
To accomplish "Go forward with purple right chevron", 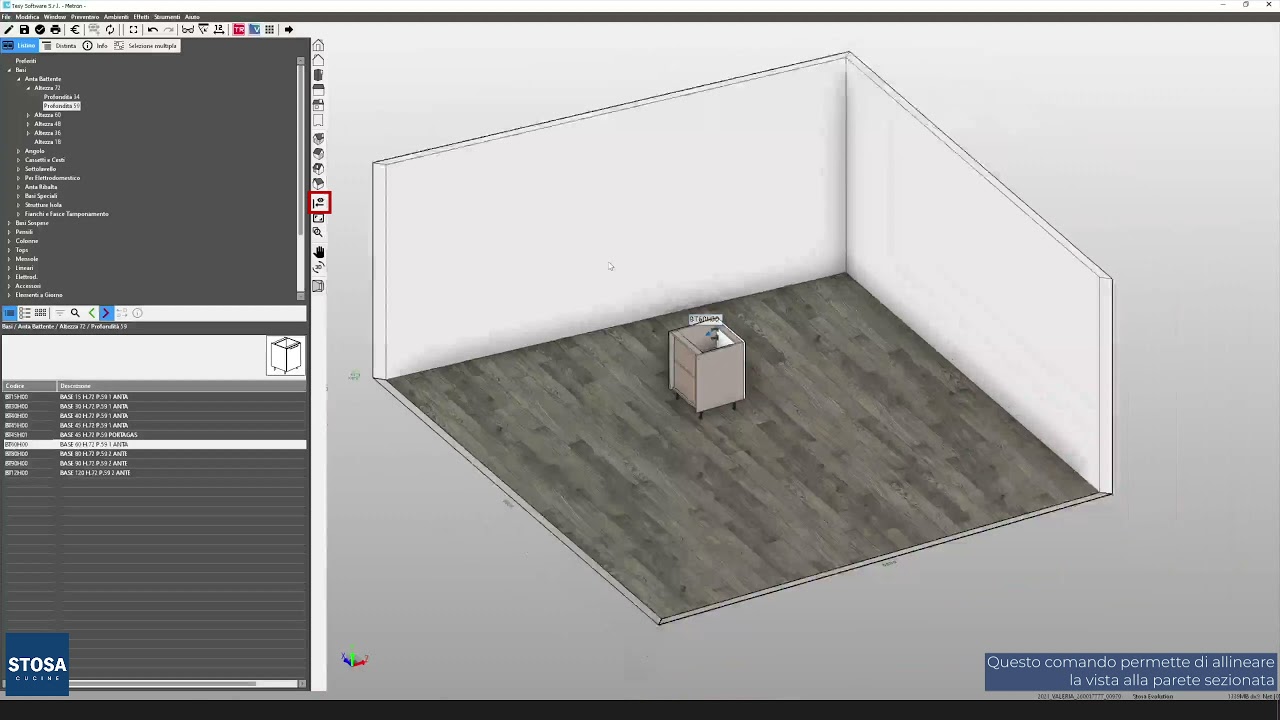I will point(105,313).
